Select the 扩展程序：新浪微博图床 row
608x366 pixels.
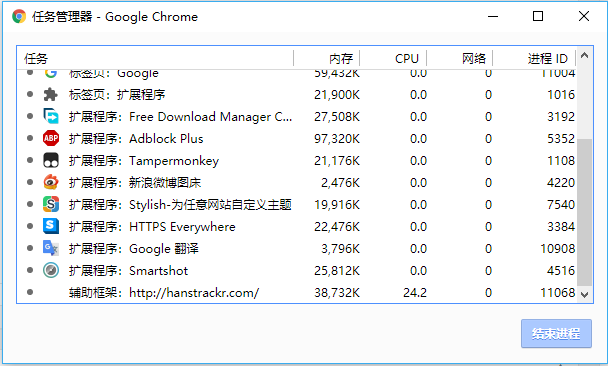(x=297, y=182)
